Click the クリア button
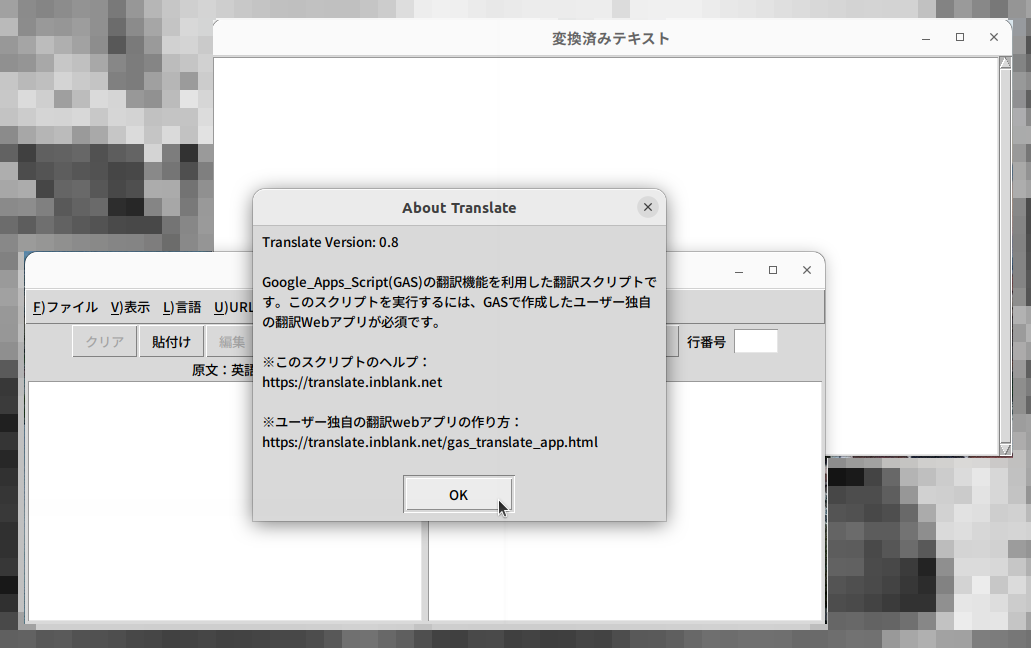This screenshot has height=648, width=1031. 104,341
